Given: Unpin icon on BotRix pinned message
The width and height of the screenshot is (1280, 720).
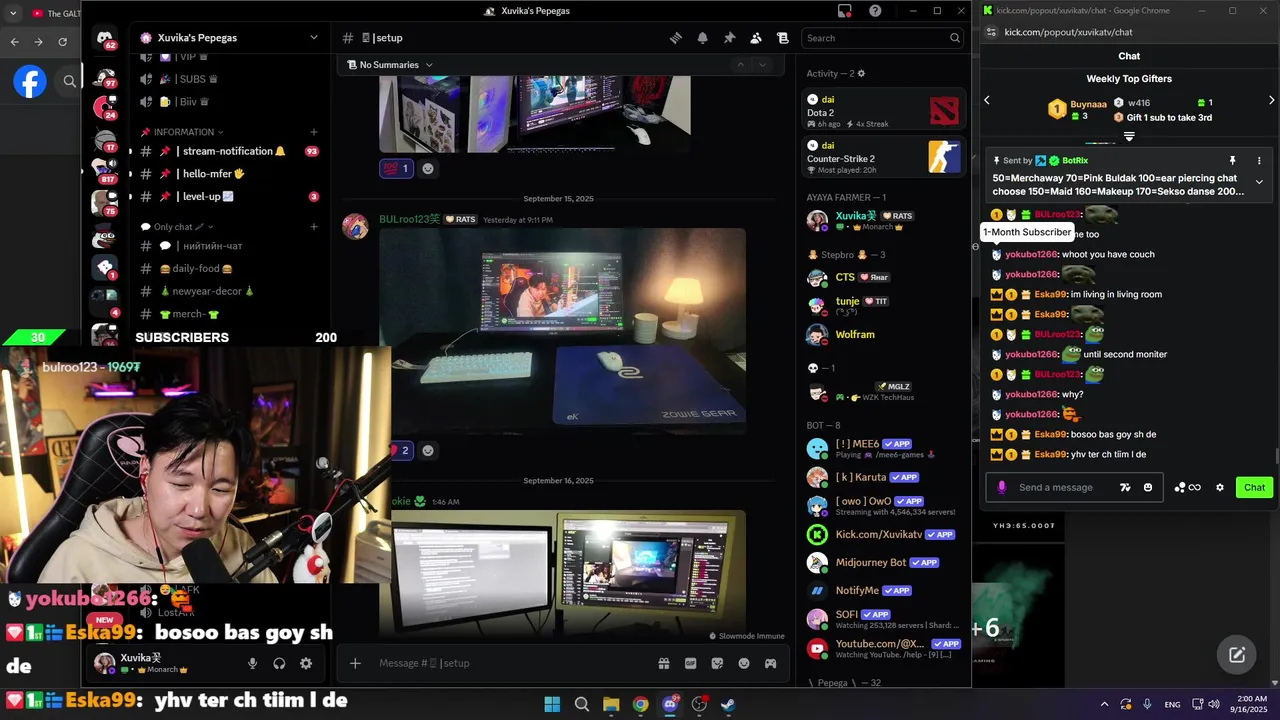Looking at the screenshot, I should coord(1232,160).
